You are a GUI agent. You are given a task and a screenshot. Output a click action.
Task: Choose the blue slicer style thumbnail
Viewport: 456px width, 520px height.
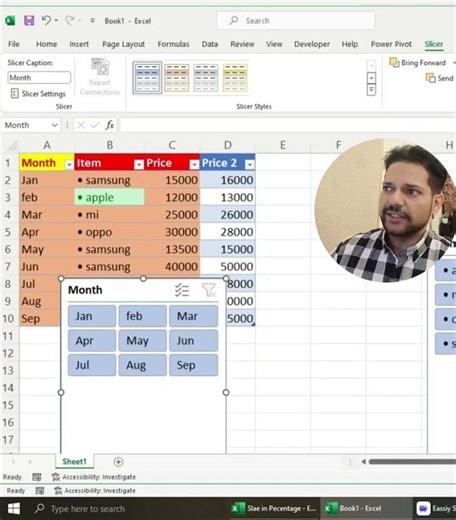(147, 78)
